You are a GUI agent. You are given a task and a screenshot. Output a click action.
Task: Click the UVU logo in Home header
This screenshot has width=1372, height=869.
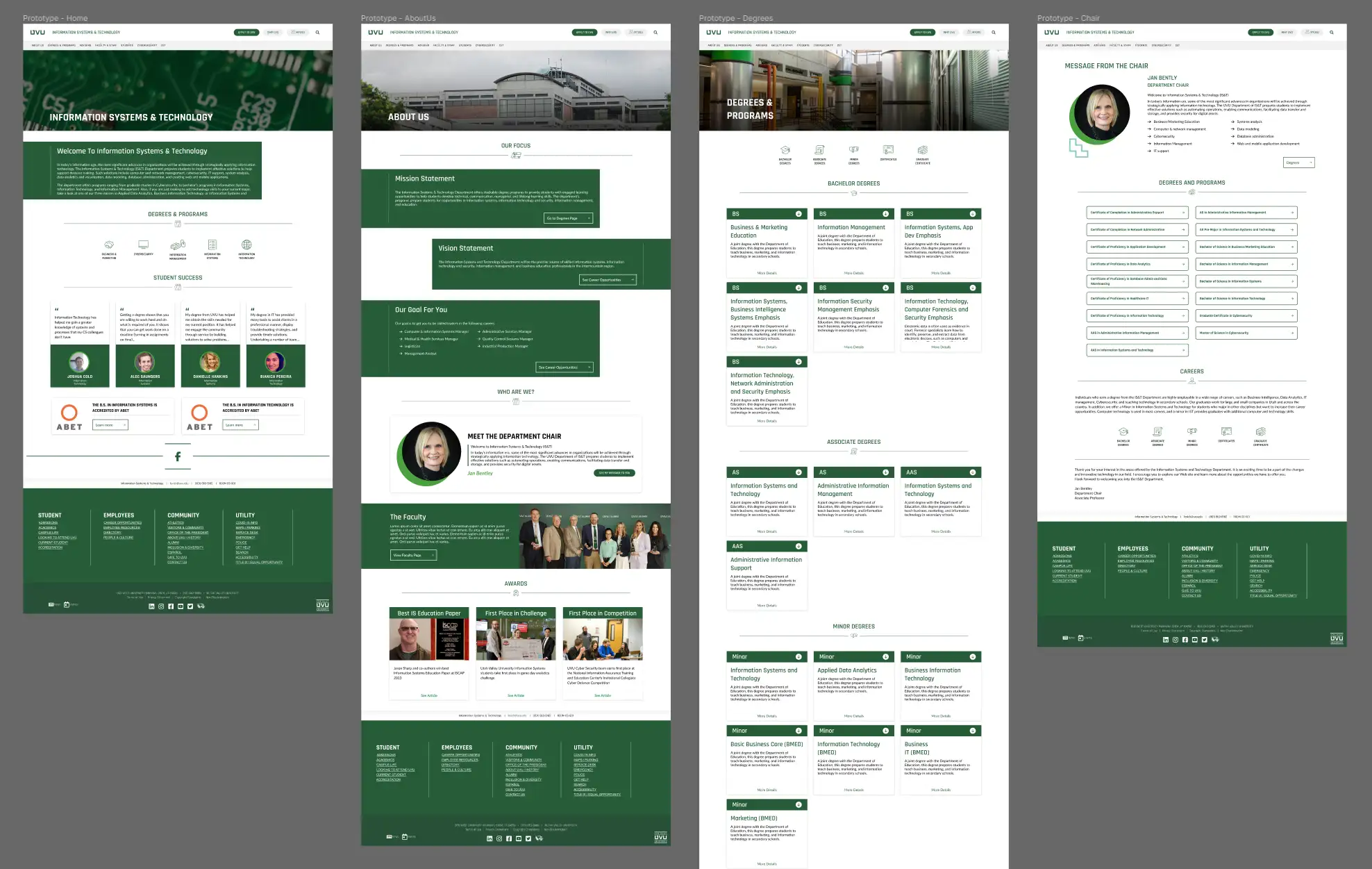[37, 32]
